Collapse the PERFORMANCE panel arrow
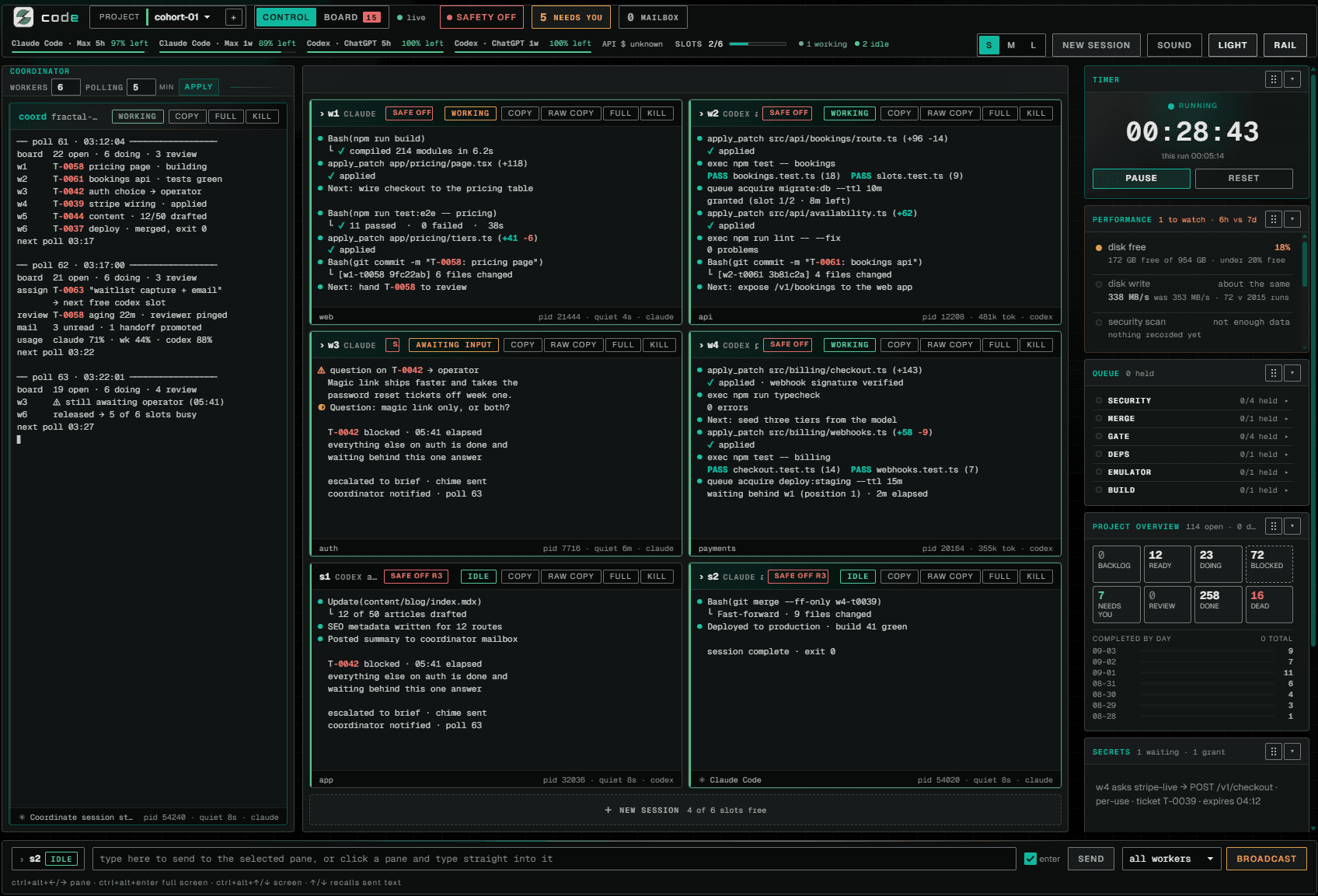Screen dimensions: 1318x896 [1292, 219]
